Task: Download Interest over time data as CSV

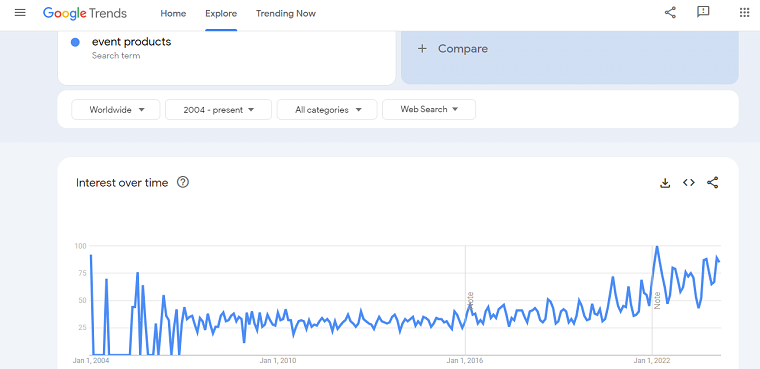Action: click(665, 183)
